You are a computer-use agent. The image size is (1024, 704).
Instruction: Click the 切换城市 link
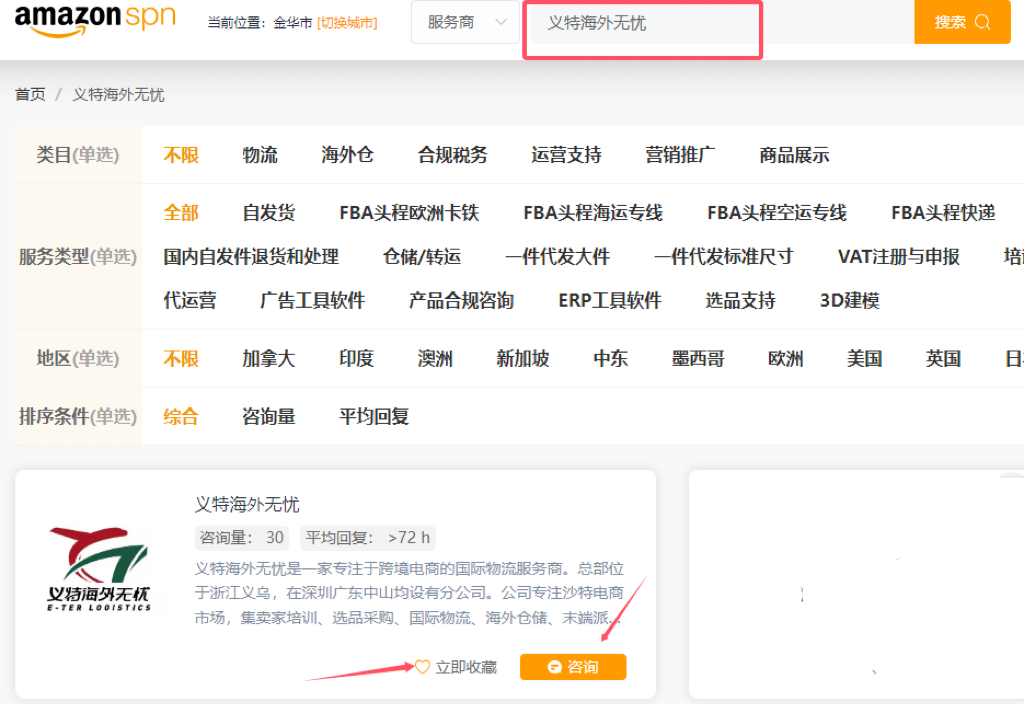point(347,23)
